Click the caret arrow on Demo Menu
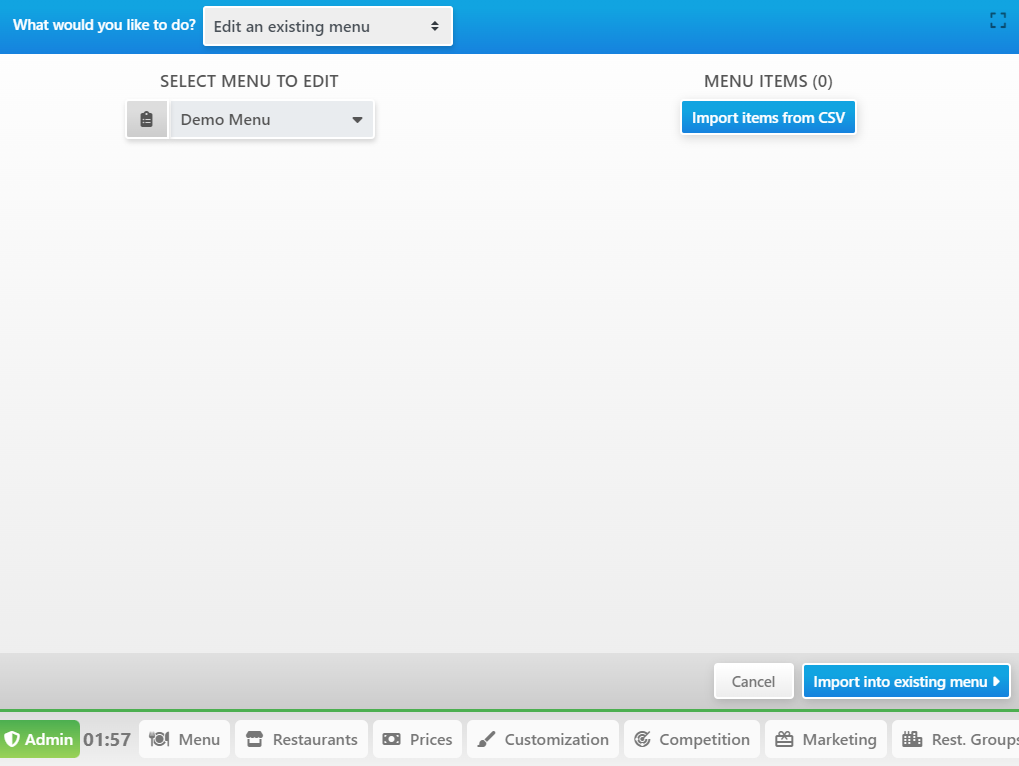The image size is (1019, 766). pyautogui.click(x=357, y=120)
